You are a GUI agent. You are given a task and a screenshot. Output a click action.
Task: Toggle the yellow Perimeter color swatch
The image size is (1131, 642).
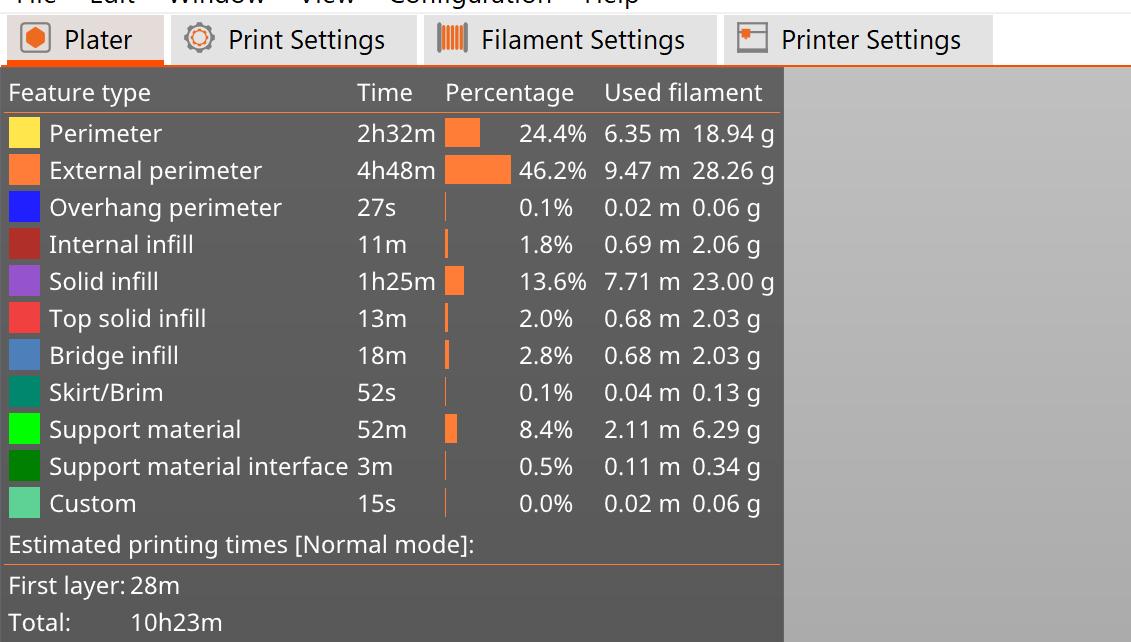[24, 133]
